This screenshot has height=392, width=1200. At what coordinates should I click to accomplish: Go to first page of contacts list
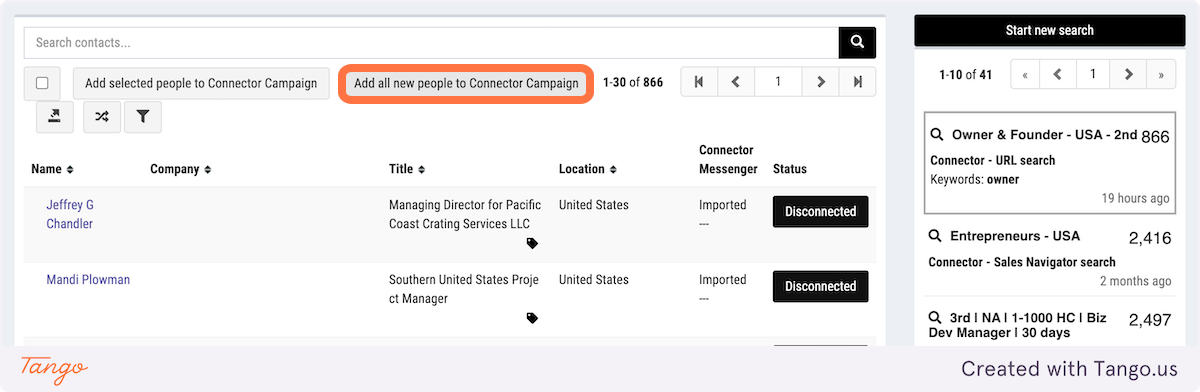[698, 82]
